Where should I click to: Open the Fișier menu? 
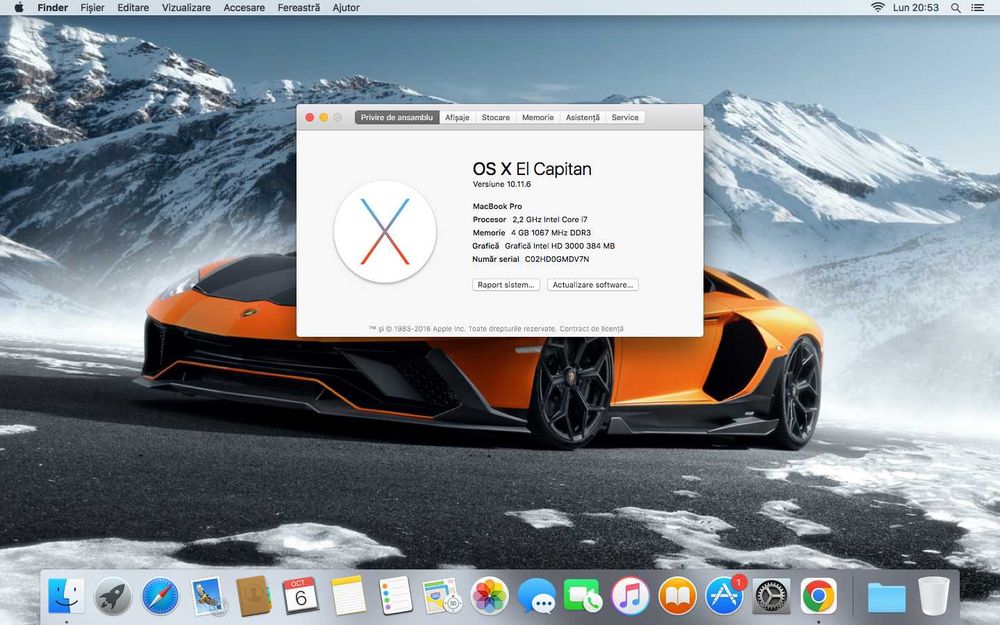(92, 8)
